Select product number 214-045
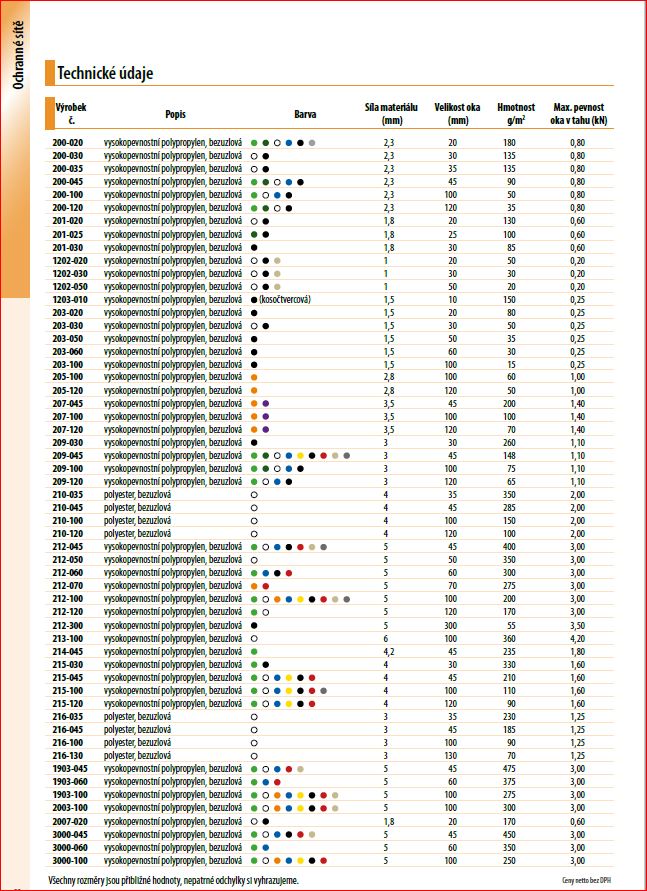647x891 pixels. pyautogui.click(x=68, y=651)
